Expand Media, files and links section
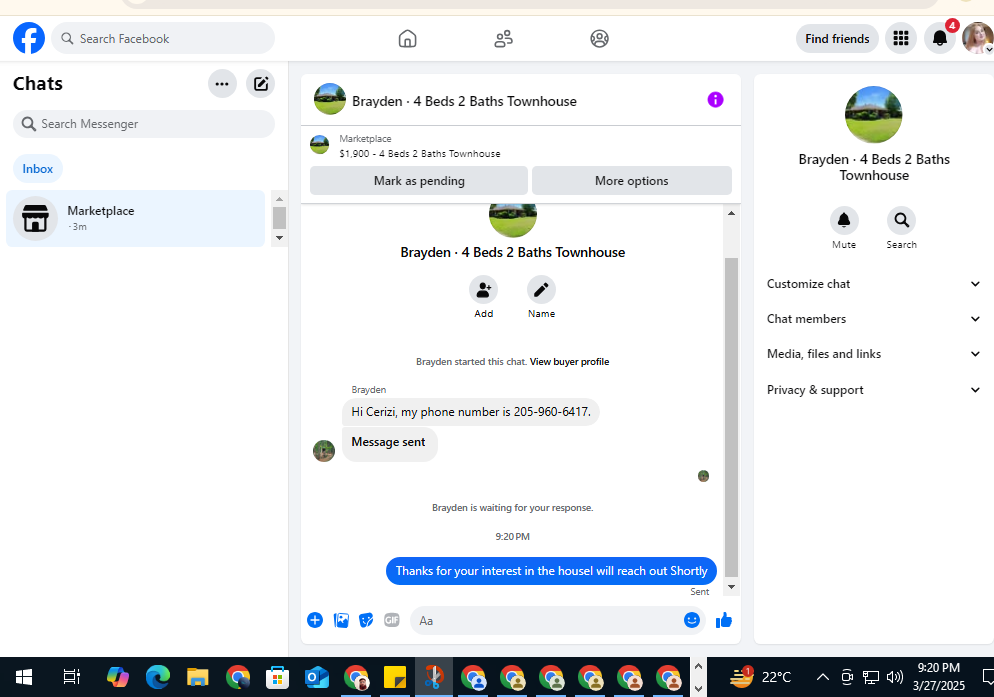994x697 pixels. [874, 354]
